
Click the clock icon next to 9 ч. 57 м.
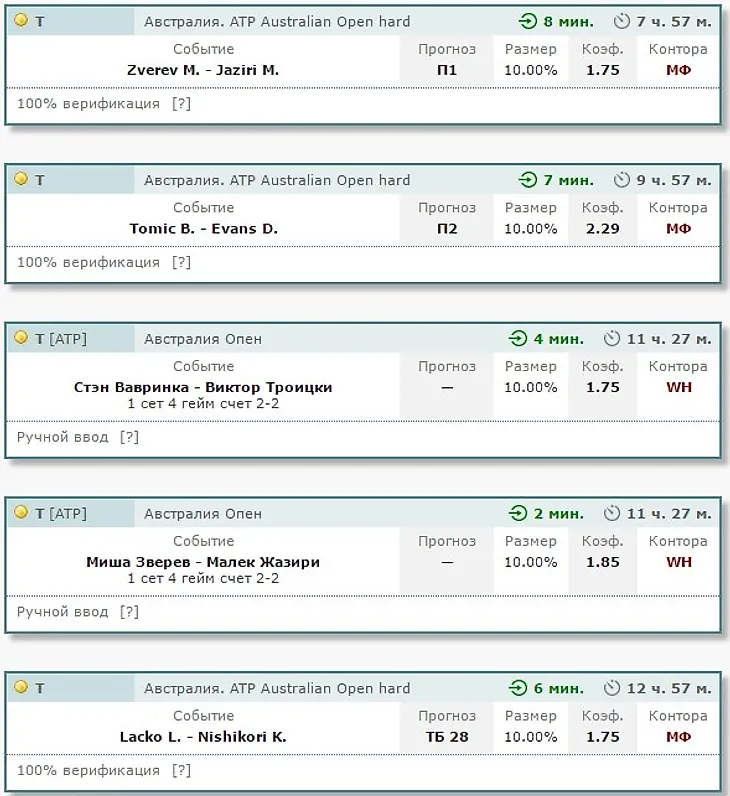[x=621, y=180]
